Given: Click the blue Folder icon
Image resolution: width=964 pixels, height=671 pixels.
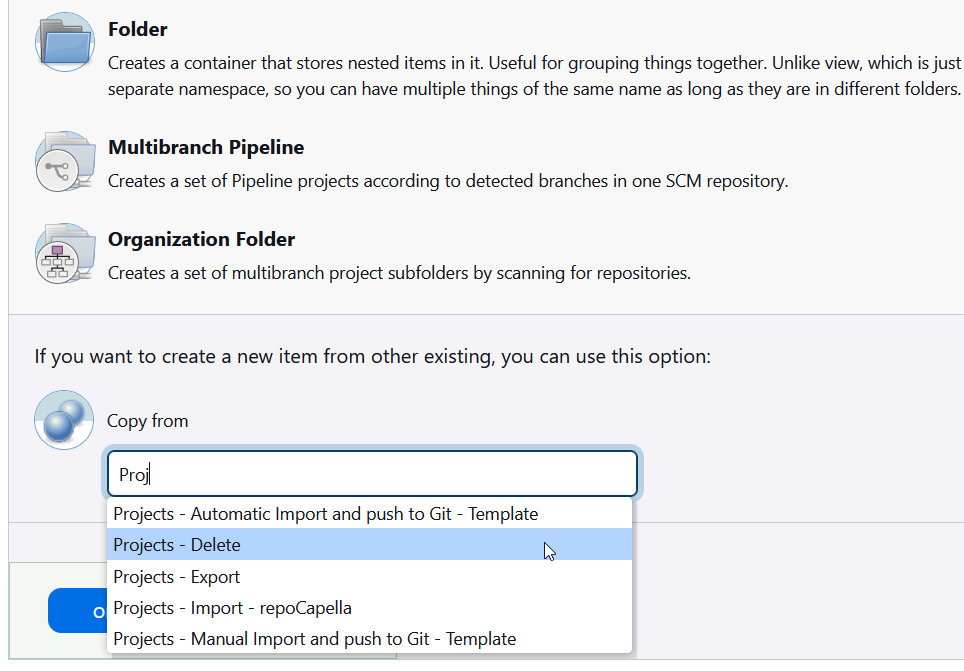Looking at the screenshot, I should pos(64,41).
